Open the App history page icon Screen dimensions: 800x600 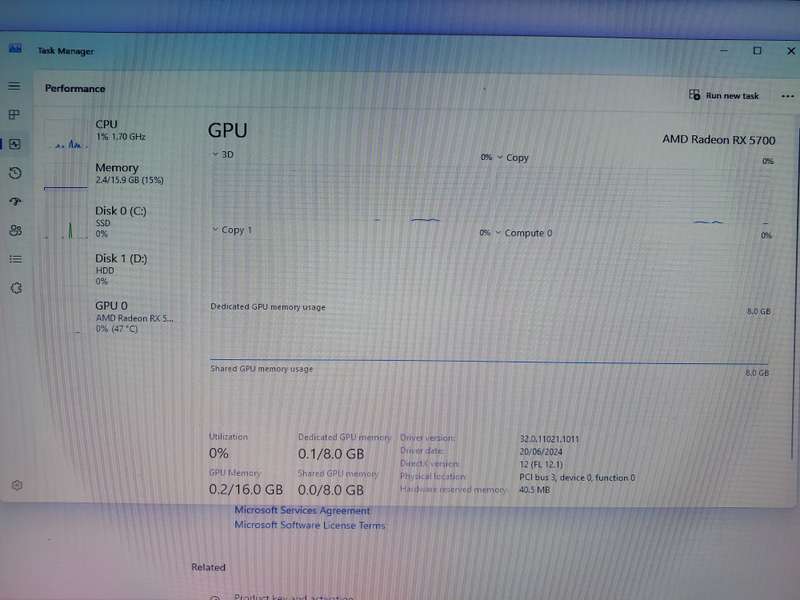(x=15, y=173)
